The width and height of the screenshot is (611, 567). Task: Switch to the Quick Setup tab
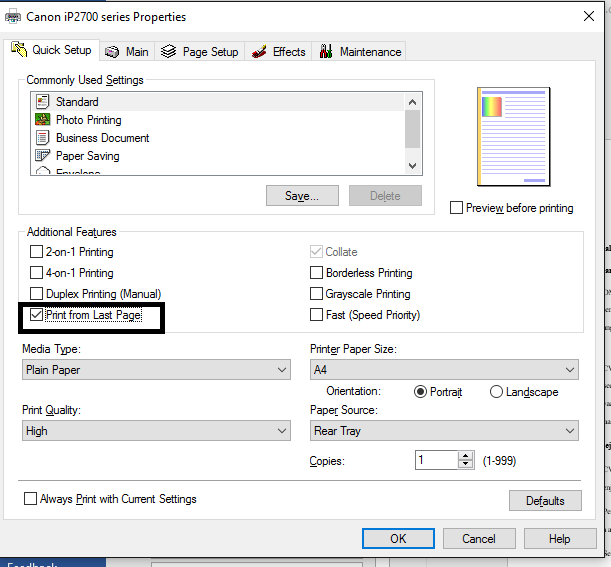[x=51, y=50]
